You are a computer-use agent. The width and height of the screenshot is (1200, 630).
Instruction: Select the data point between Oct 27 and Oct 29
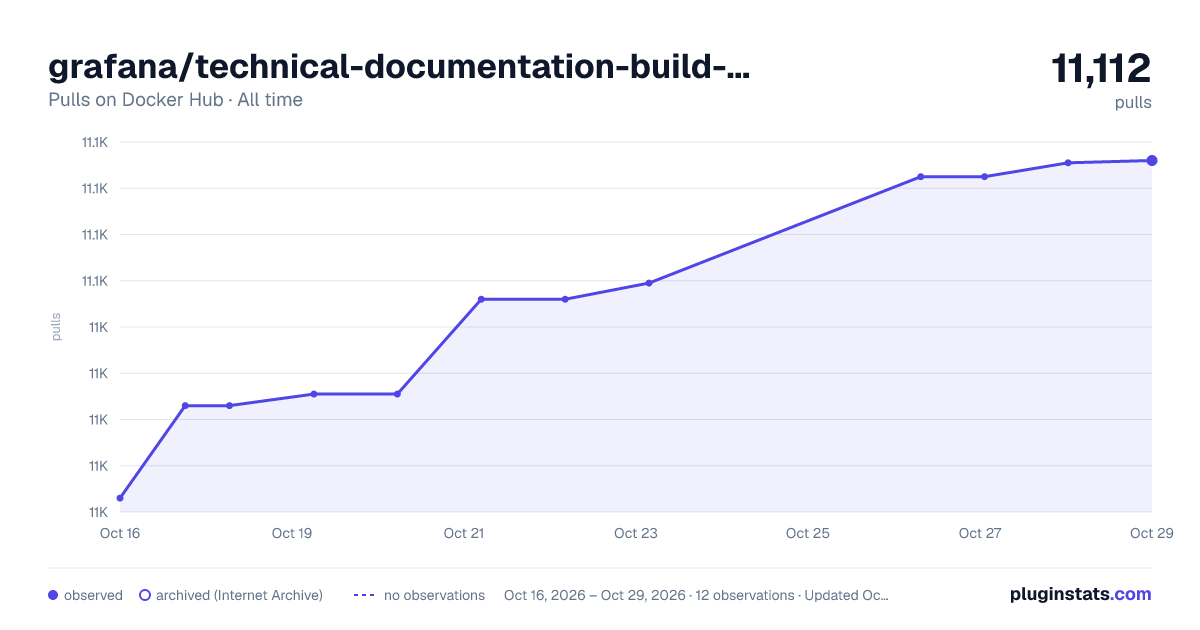click(x=1068, y=163)
